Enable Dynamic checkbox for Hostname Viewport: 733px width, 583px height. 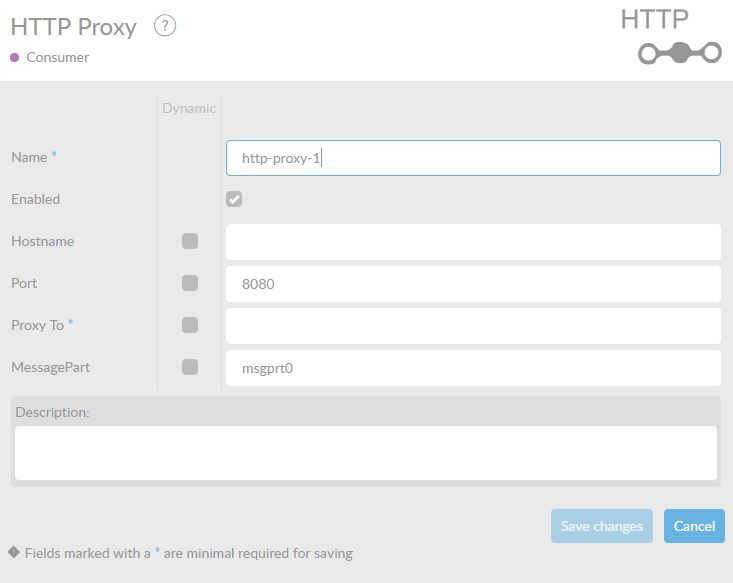(x=190, y=241)
